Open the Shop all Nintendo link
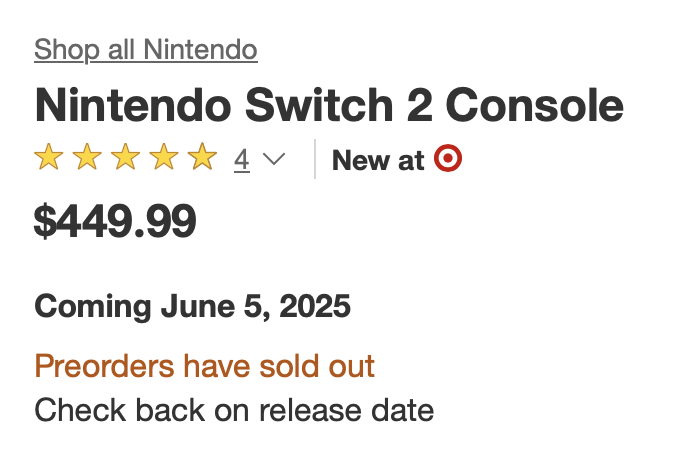Image resolution: width=692 pixels, height=464 pixels. pos(146,49)
